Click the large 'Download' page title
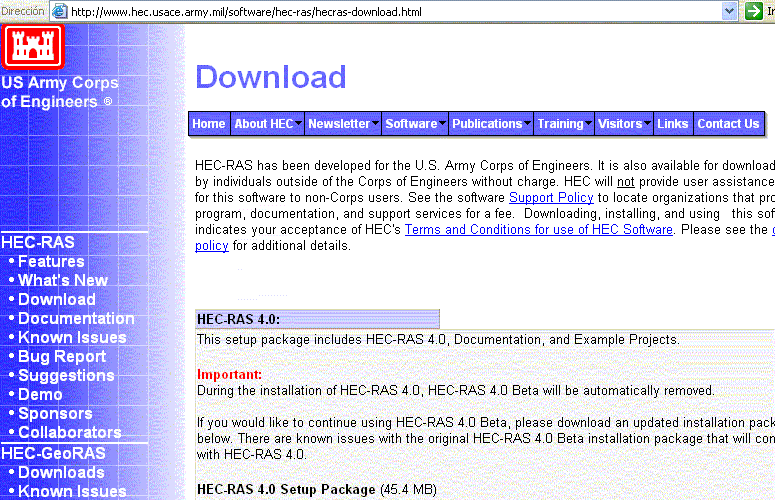The width and height of the screenshot is (775, 500). [x=271, y=77]
